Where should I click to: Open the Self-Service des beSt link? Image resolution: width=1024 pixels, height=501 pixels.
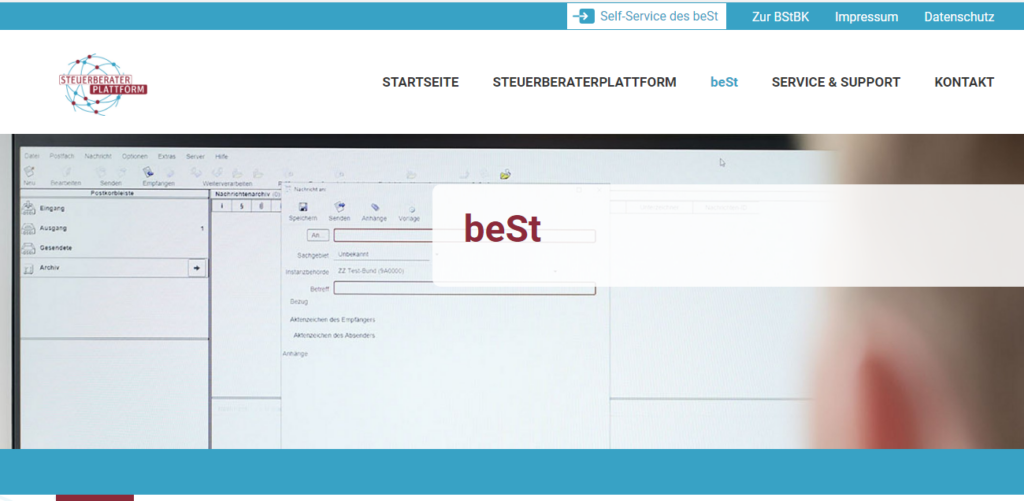click(646, 16)
